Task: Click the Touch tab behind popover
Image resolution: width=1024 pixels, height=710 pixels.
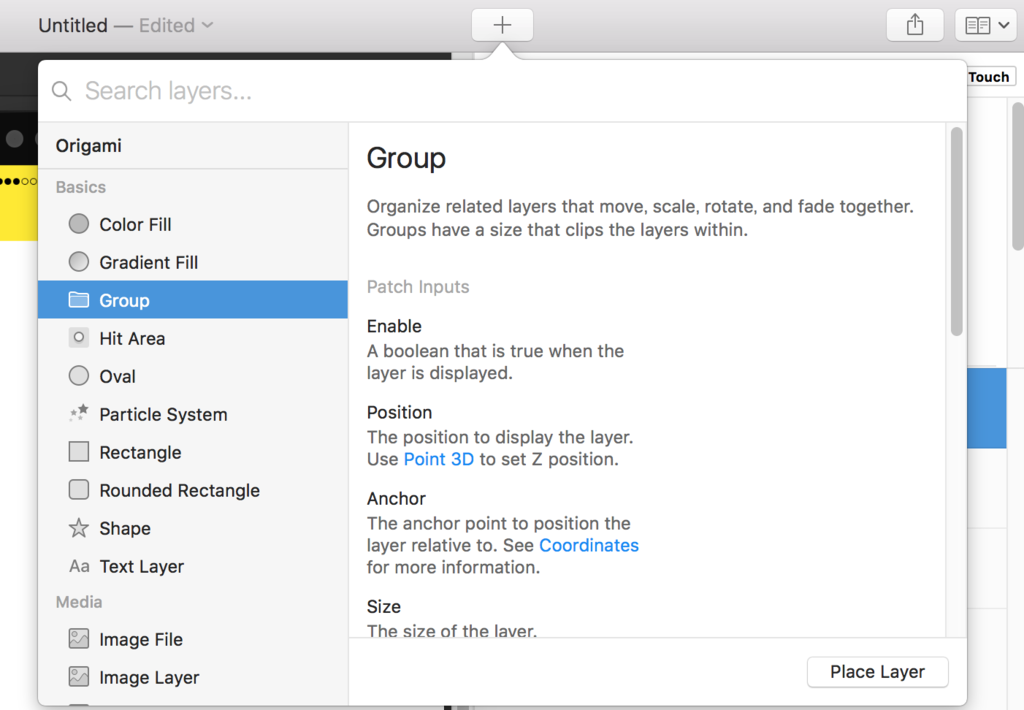Action: (x=989, y=77)
